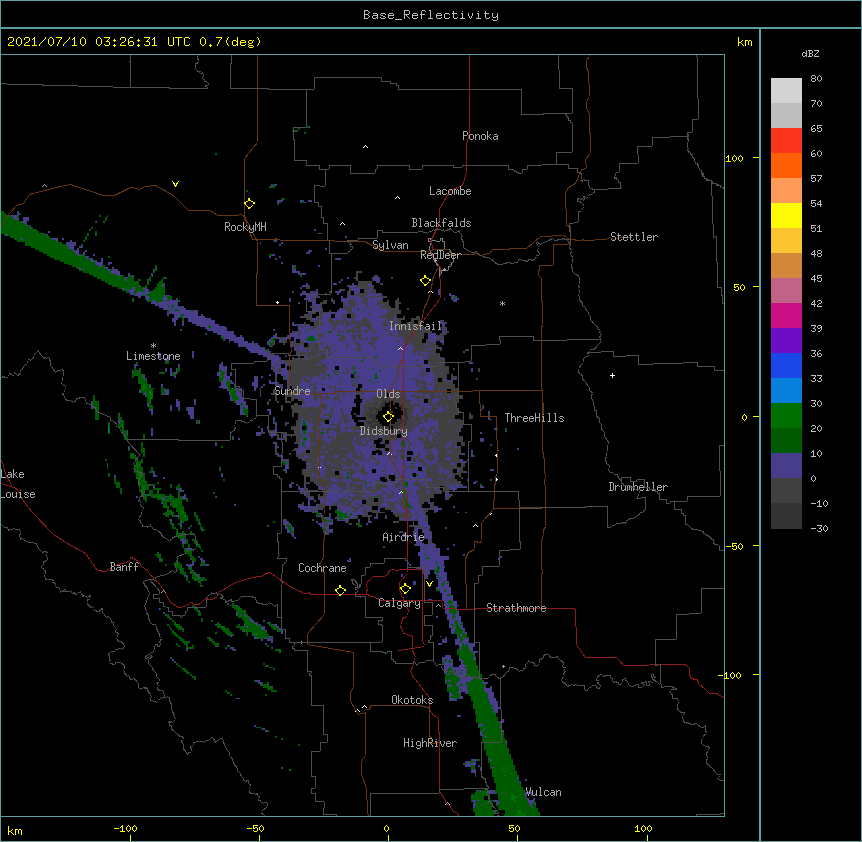The image size is (862, 842).
Task: Click the Ponoka city label
Action: [x=480, y=136]
